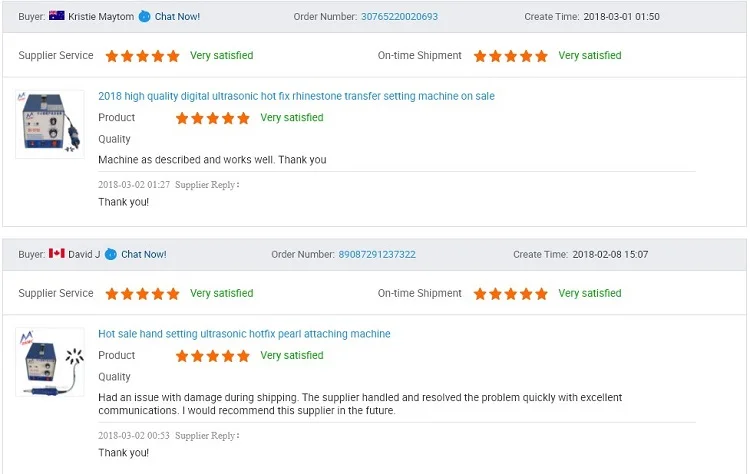
Task: Click Product star rating for pearl attaching machine
Action: pos(213,356)
